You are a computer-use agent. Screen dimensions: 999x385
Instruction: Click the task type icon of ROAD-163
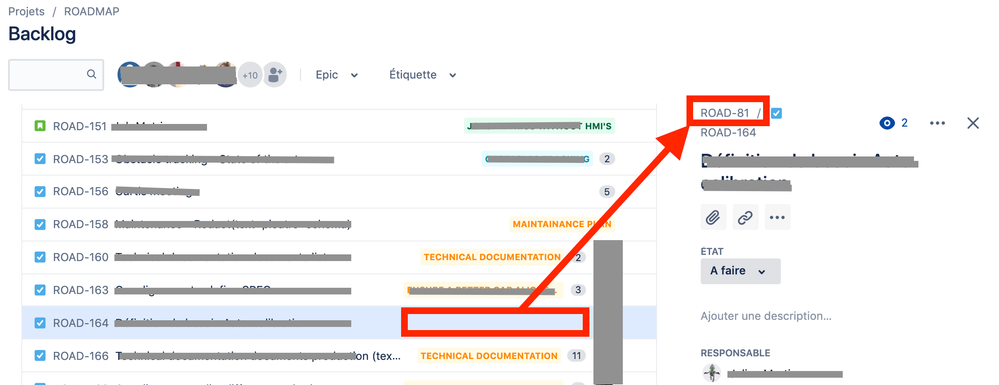pyautogui.click(x=40, y=290)
